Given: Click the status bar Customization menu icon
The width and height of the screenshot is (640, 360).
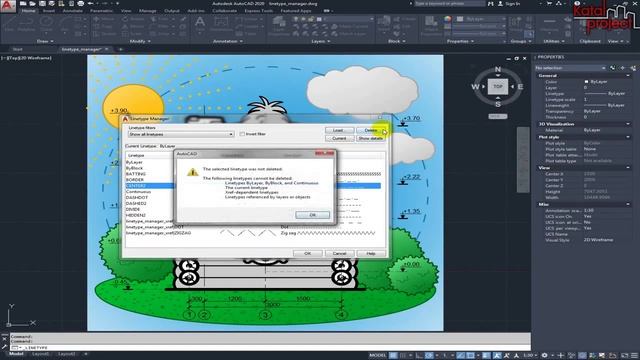Looking at the screenshot, I should click(635, 356).
